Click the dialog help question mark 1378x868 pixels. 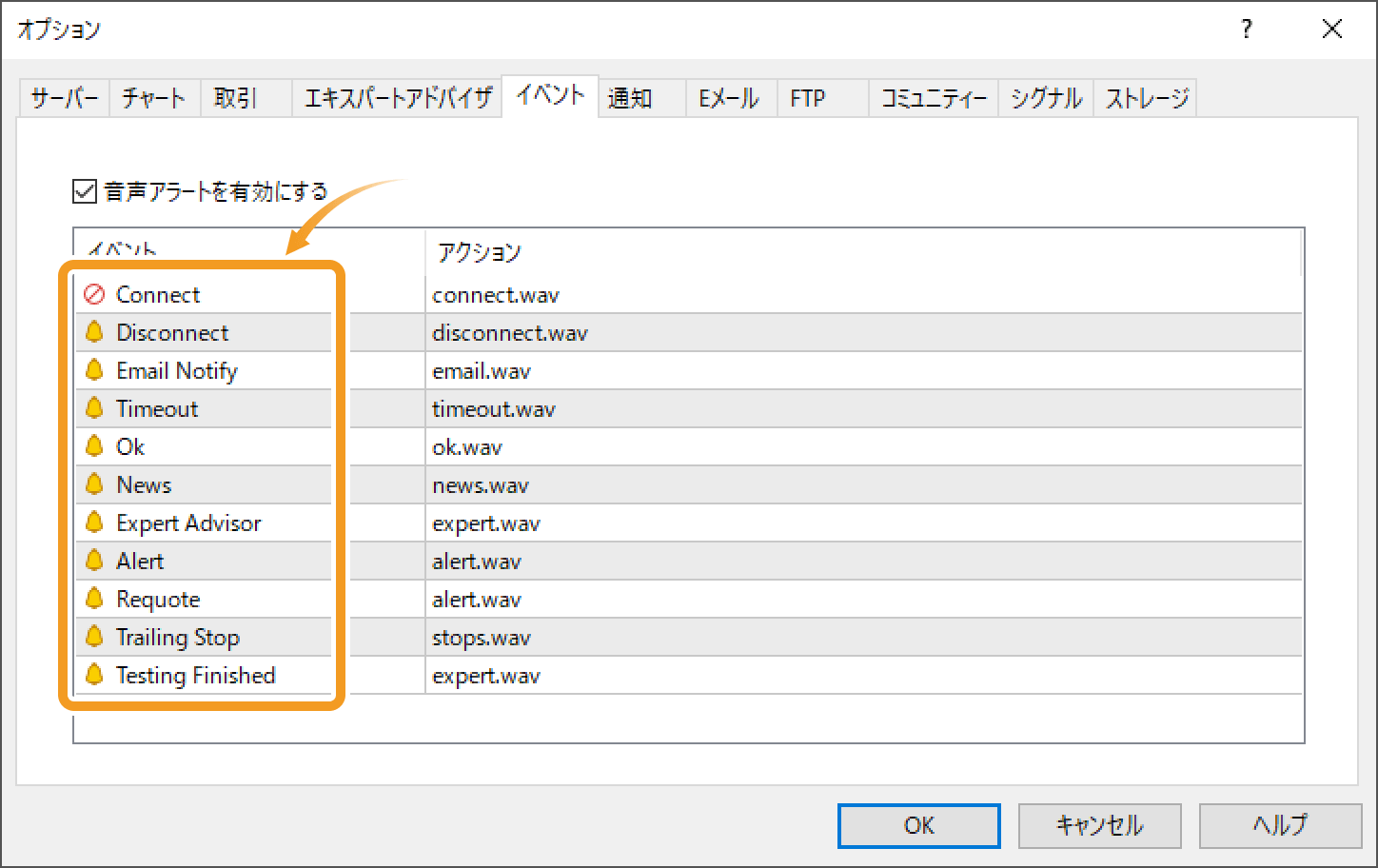[x=1246, y=30]
